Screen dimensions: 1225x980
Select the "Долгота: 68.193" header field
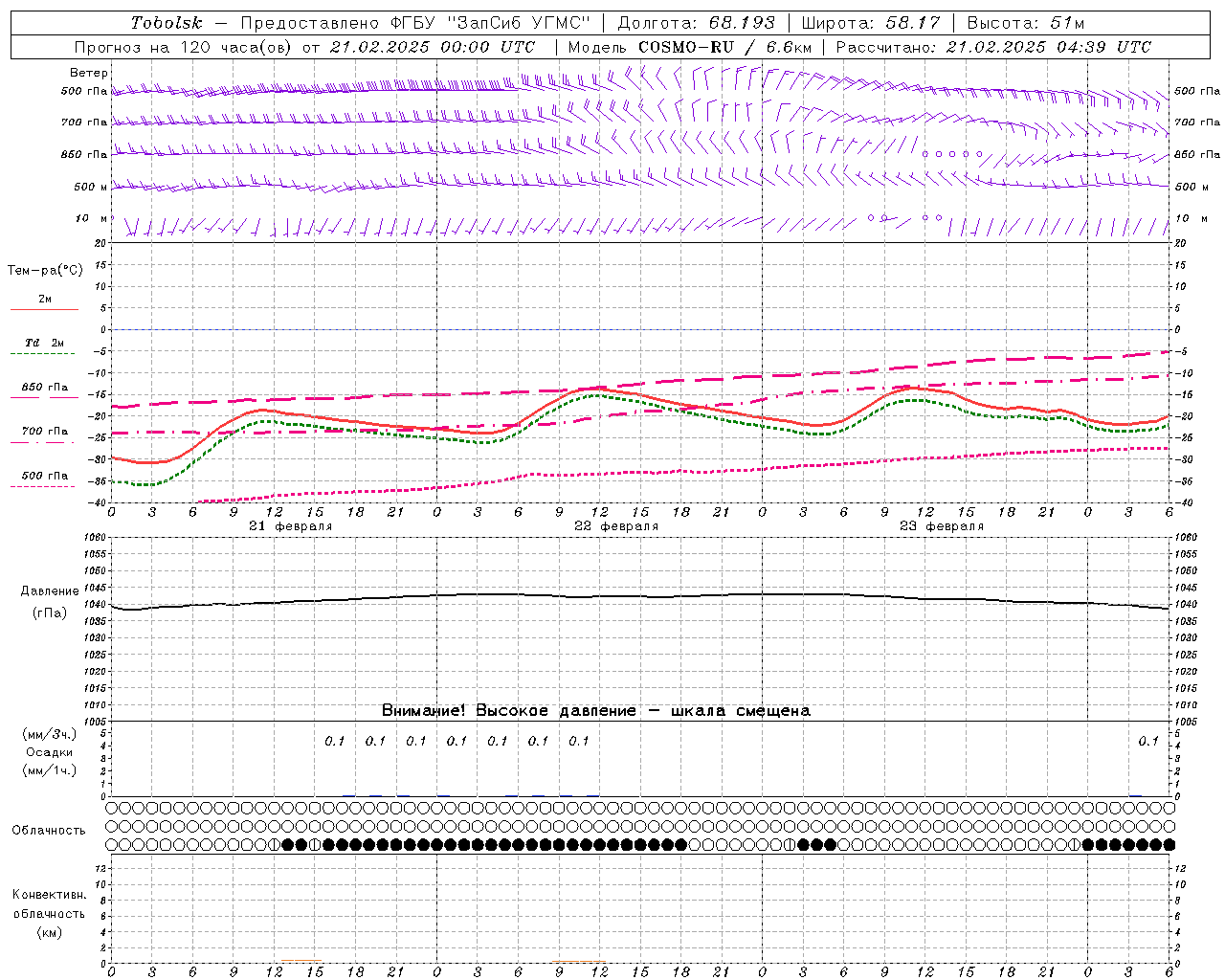(x=697, y=23)
